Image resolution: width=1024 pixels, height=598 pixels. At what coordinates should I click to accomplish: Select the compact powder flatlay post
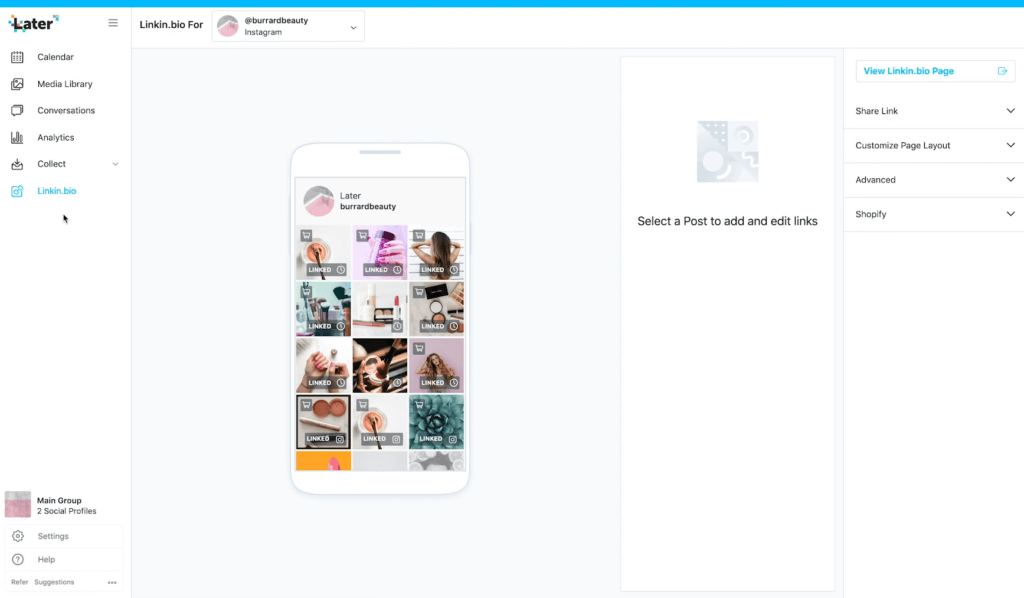point(436,309)
